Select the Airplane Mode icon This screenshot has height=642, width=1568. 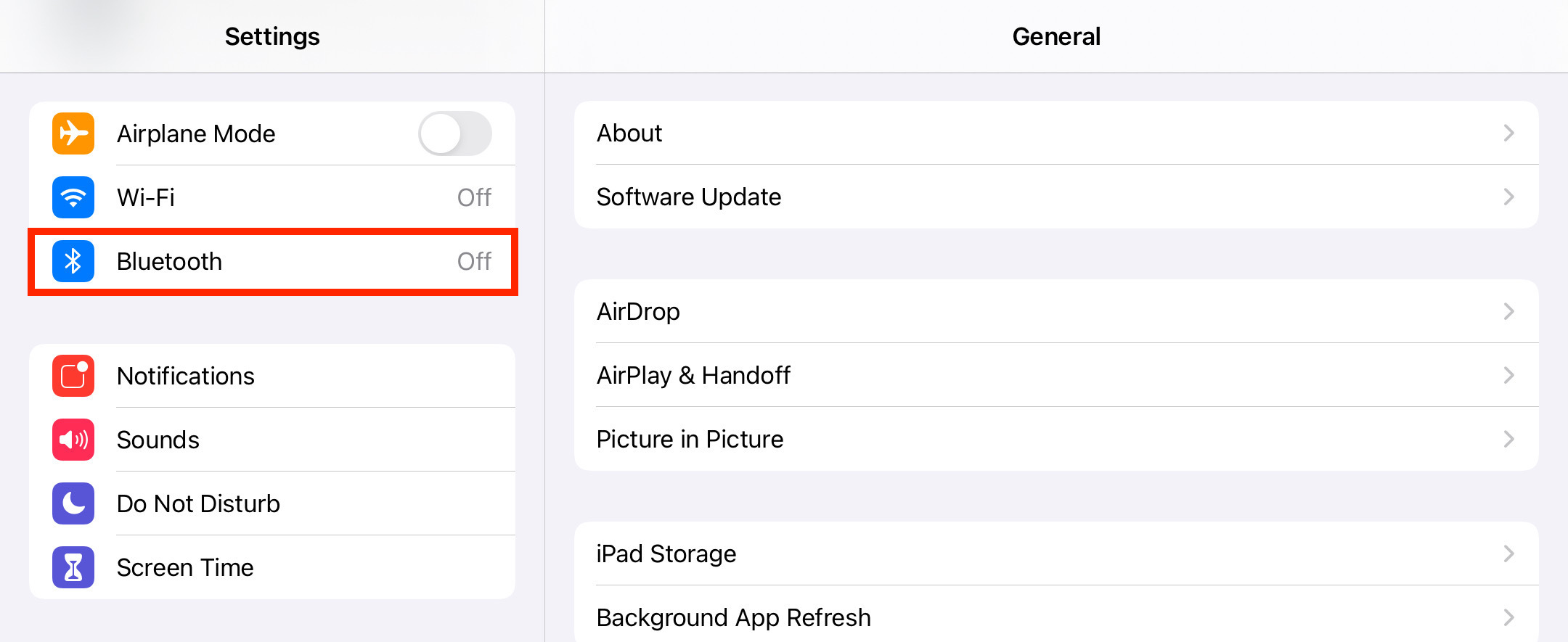coord(72,133)
